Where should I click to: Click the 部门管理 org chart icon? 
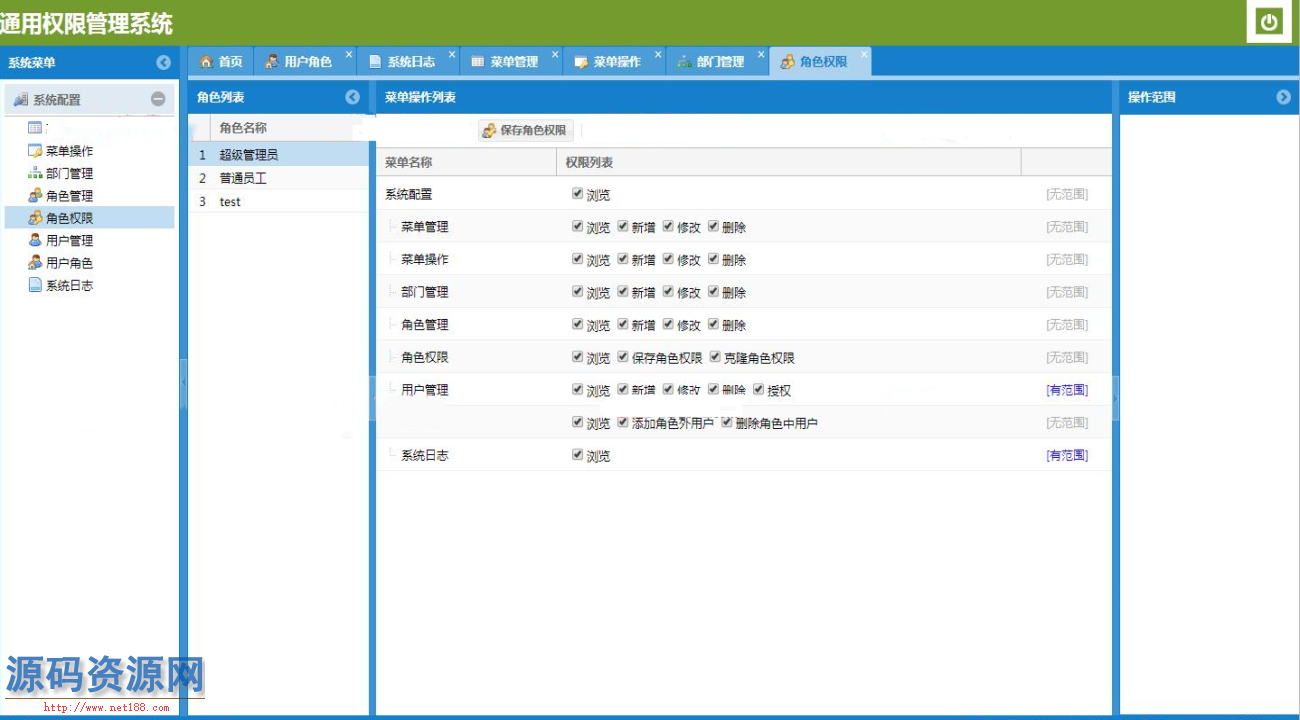[x=35, y=173]
